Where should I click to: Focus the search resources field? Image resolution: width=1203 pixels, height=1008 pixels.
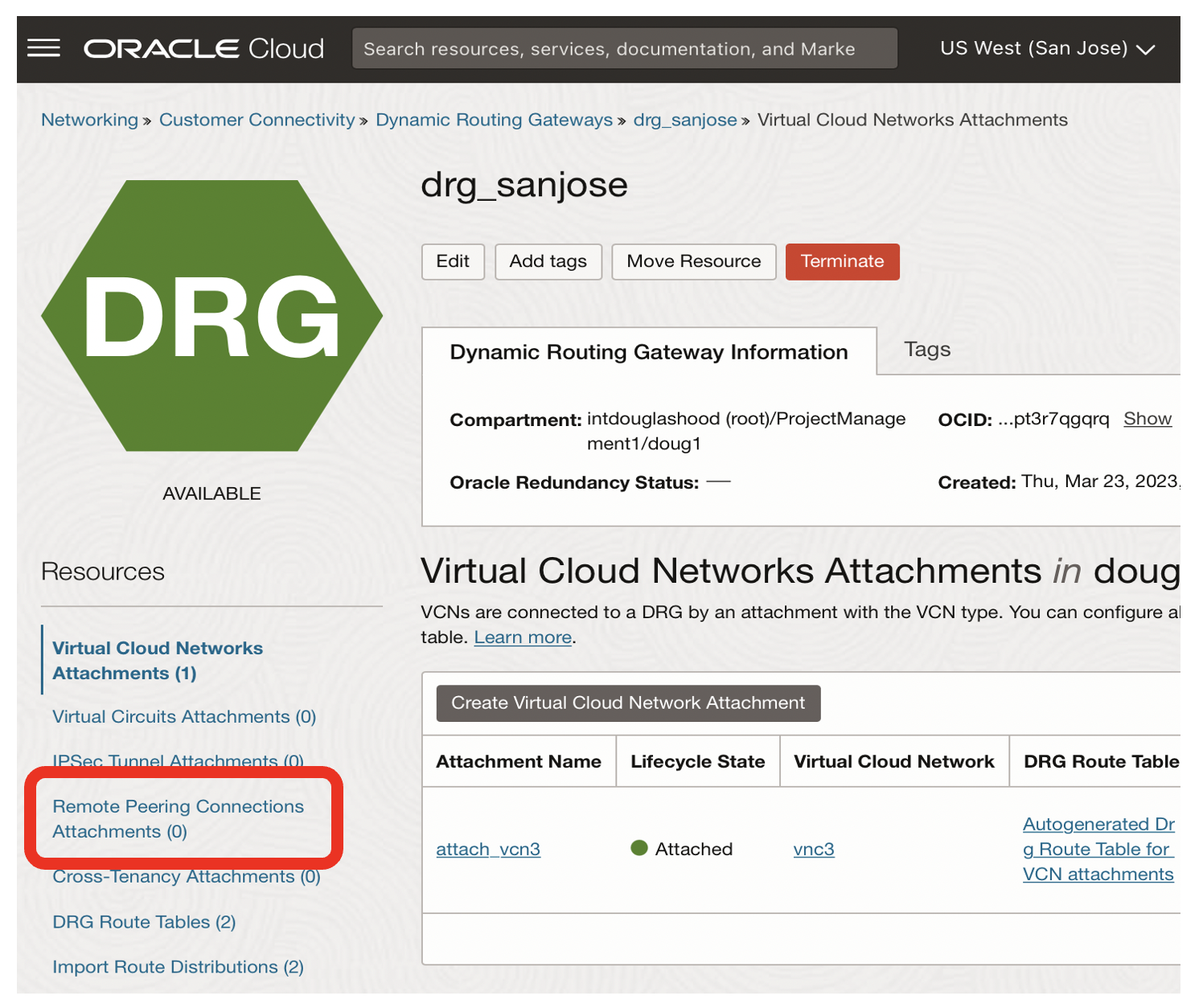pos(624,48)
